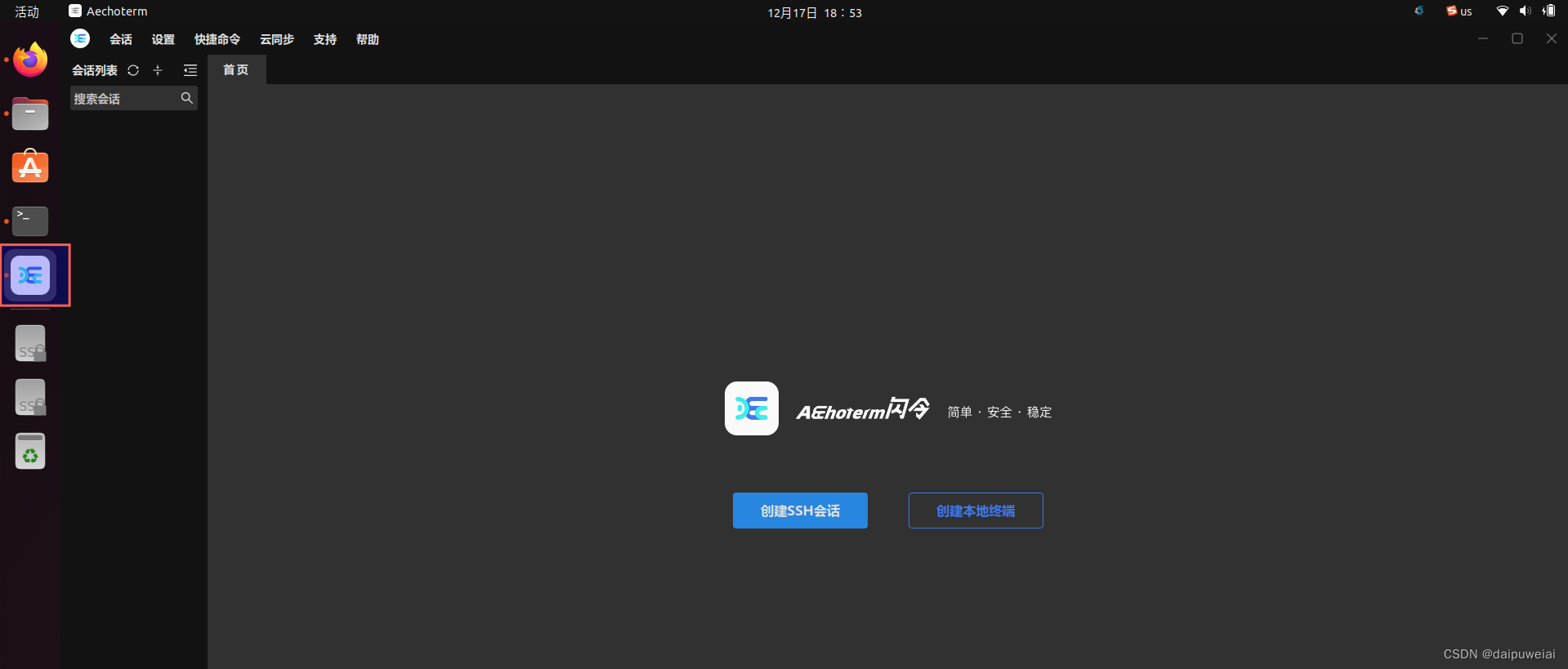Click the blue tray icon in the top bar
Viewport: 1568px width, 669px height.
click(1419, 11)
